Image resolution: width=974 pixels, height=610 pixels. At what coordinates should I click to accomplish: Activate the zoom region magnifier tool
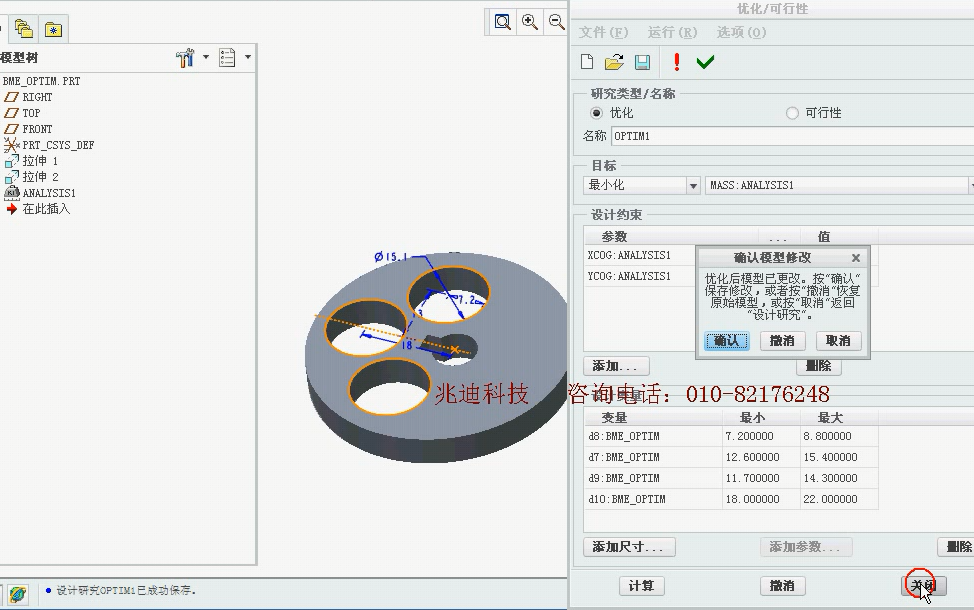pyautogui.click(x=501, y=21)
